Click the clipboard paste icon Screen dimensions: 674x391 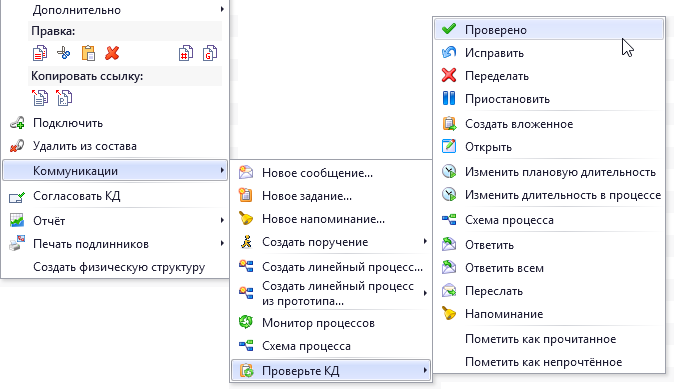(88, 53)
